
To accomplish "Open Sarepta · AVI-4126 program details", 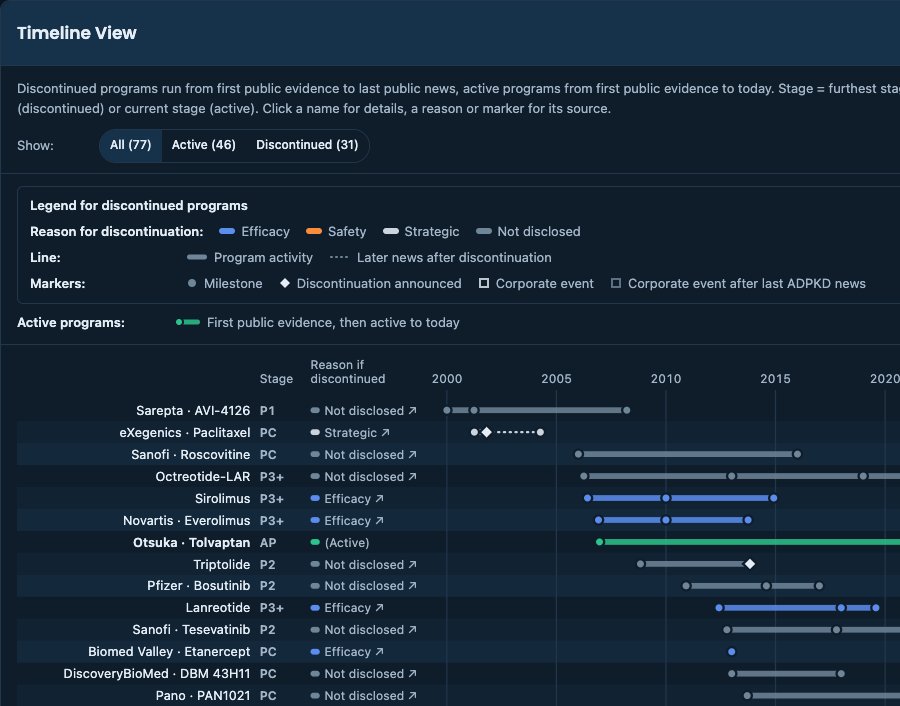I will 193,411.
